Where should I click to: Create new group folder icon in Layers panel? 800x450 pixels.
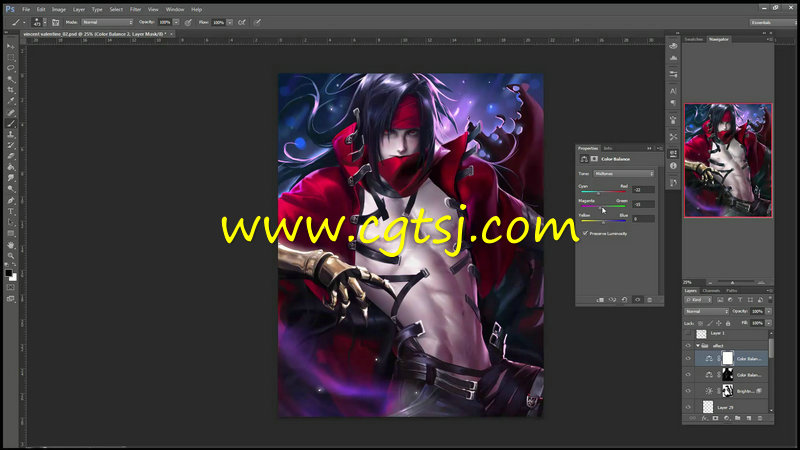pos(738,418)
